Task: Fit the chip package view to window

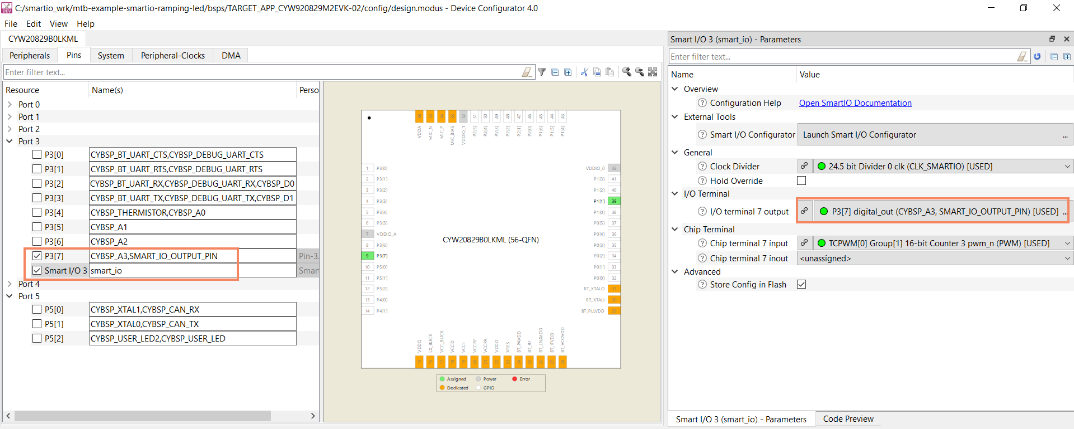Action: click(x=652, y=71)
